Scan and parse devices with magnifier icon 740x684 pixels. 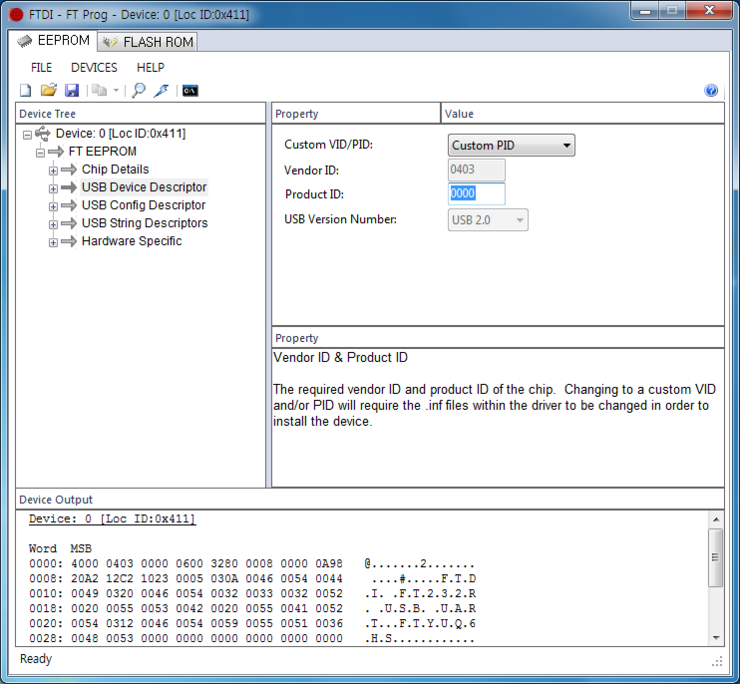coord(139,90)
